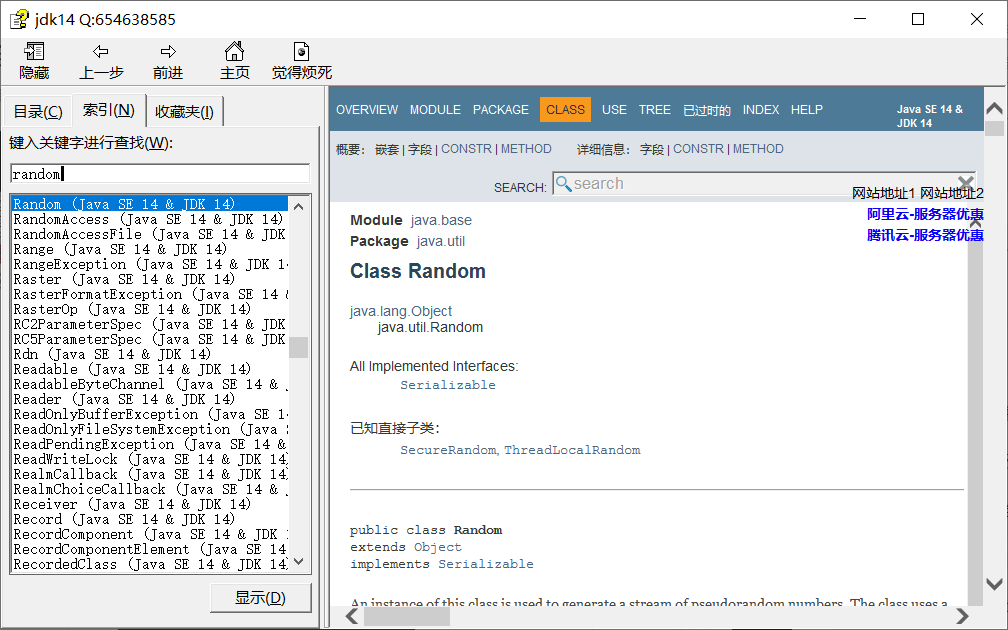The height and width of the screenshot is (630, 1008).
Task: Click 网站地址2 link
Action: tap(951, 193)
